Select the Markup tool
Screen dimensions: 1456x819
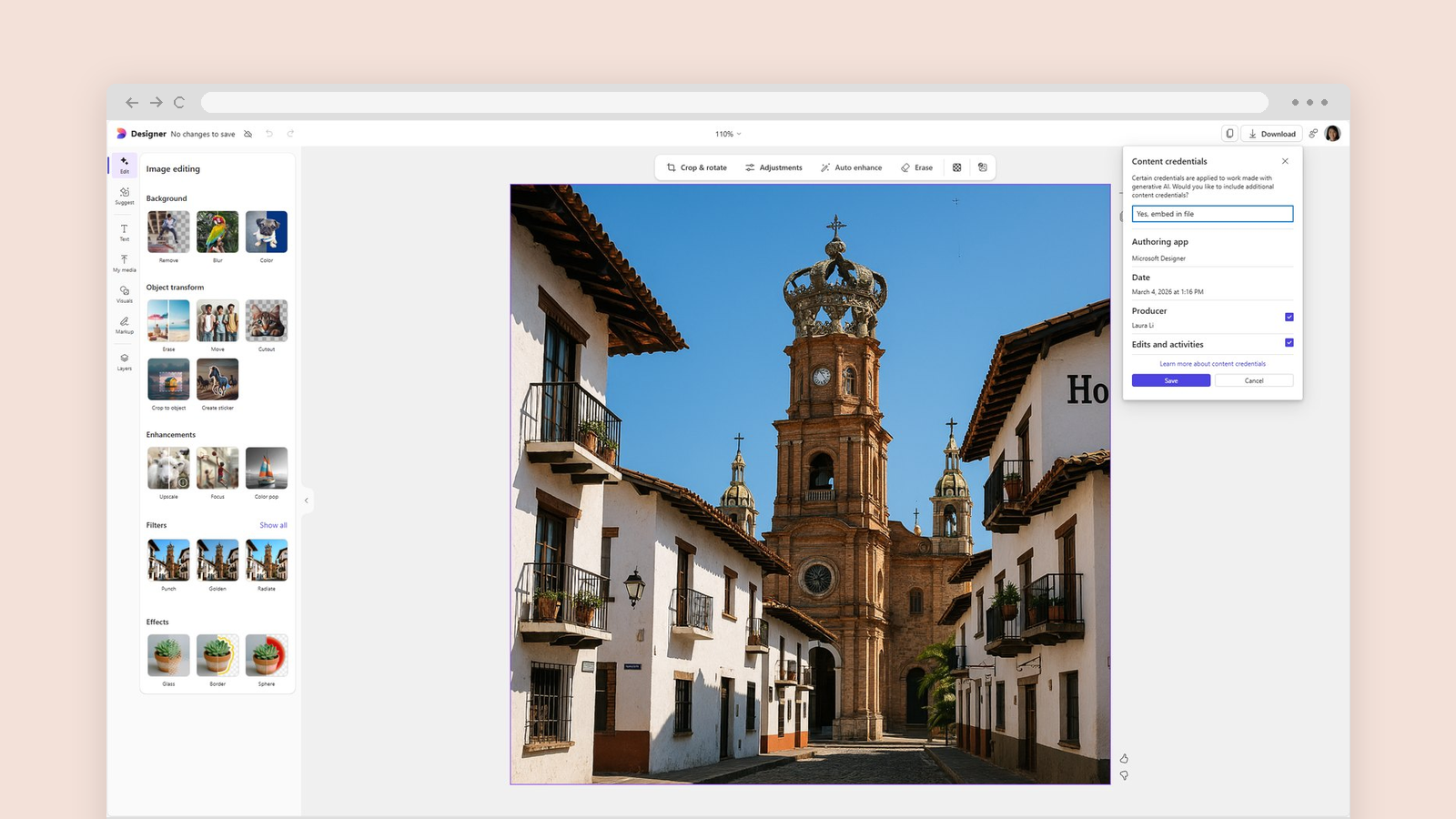[125, 325]
